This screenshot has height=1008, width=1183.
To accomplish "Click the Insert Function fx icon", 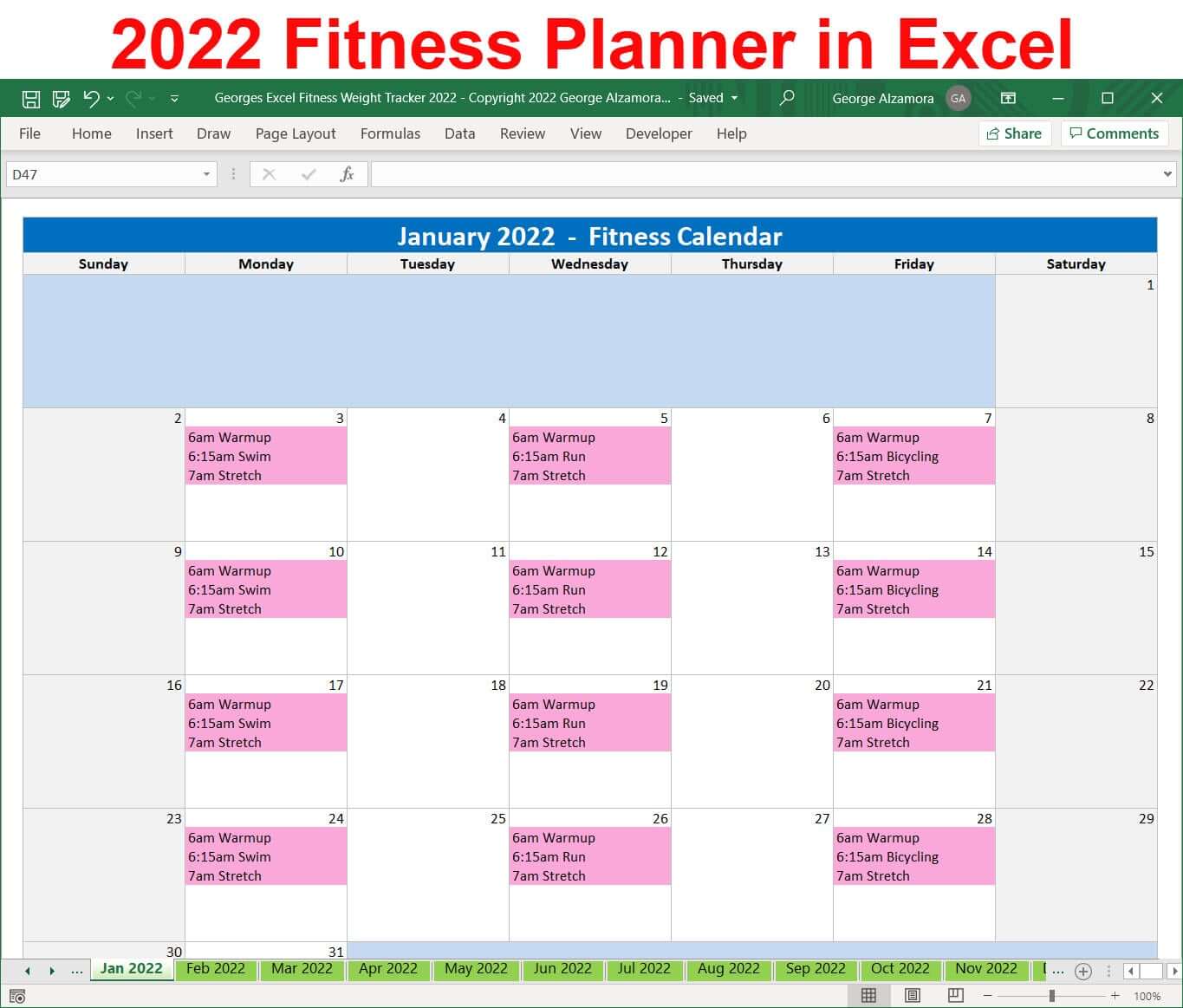I will [347, 174].
